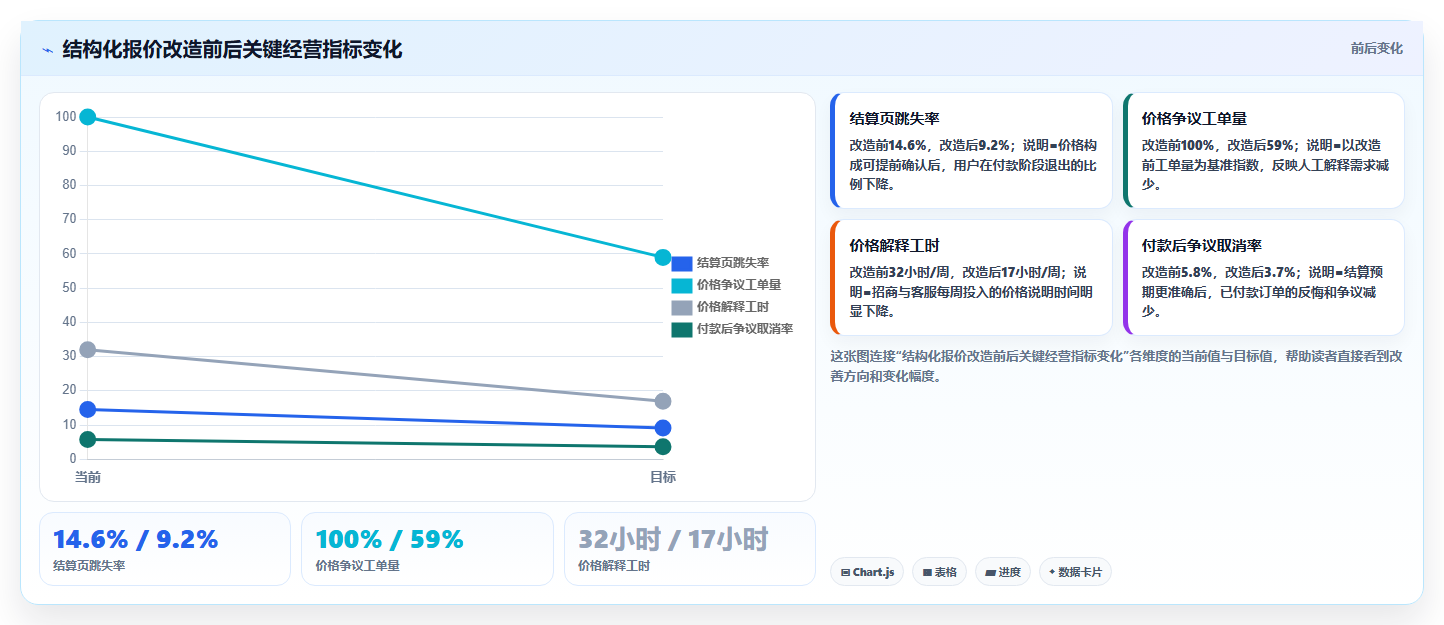Screen dimensions: 1444x625
Task: Toggle the blue 结算页跳失率 legend swatch
Action: pyautogui.click(x=681, y=263)
